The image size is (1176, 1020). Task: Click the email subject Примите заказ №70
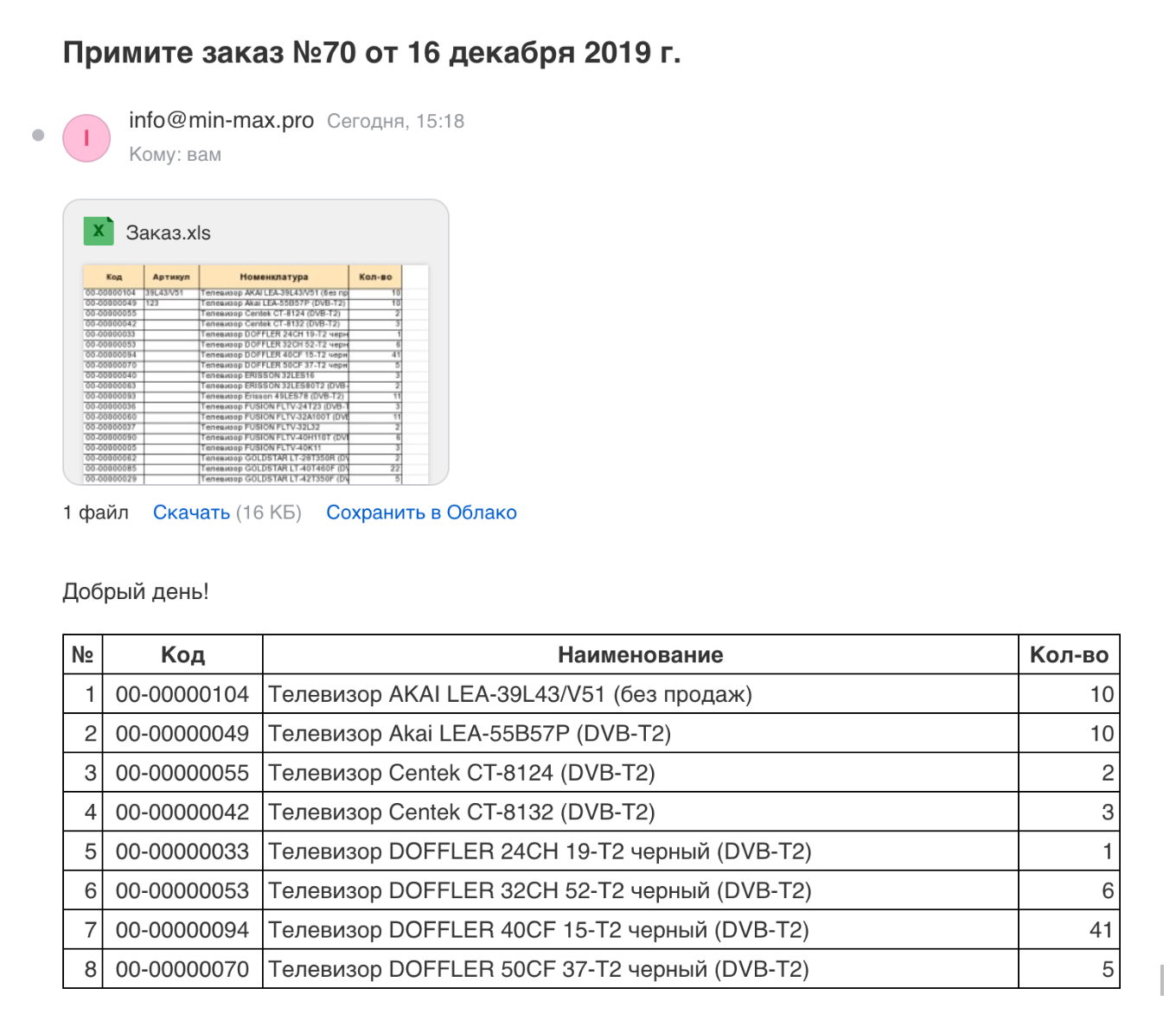[x=372, y=53]
